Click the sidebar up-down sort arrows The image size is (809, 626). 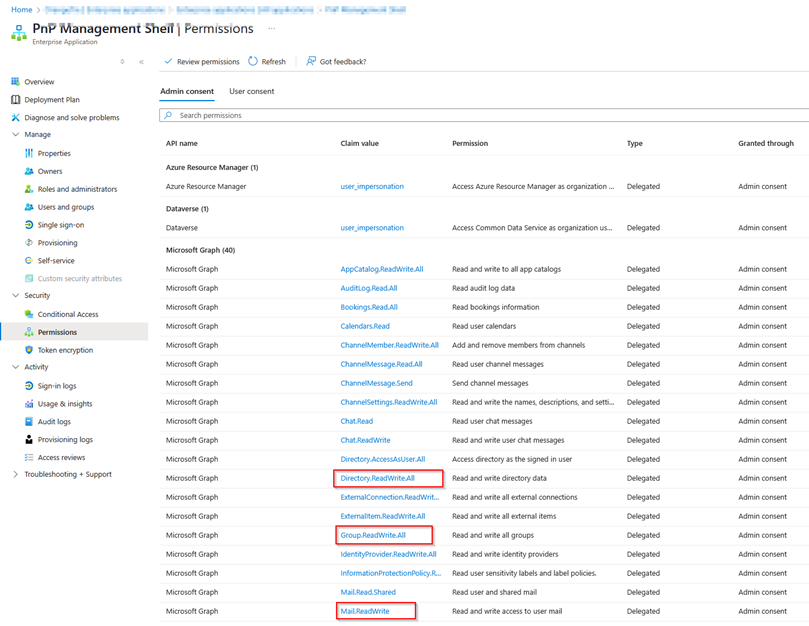point(122,62)
